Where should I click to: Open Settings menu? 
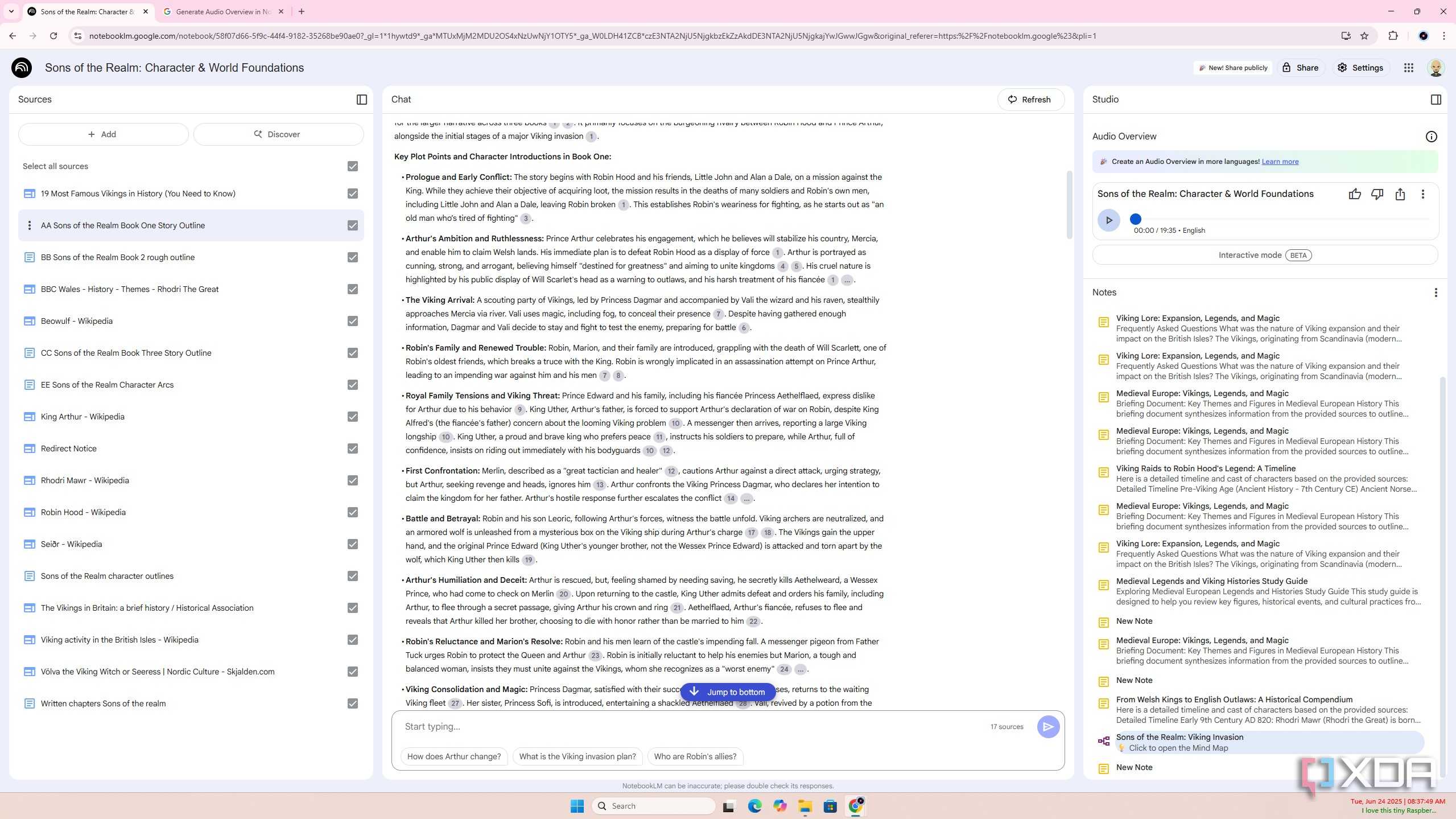point(1360,68)
